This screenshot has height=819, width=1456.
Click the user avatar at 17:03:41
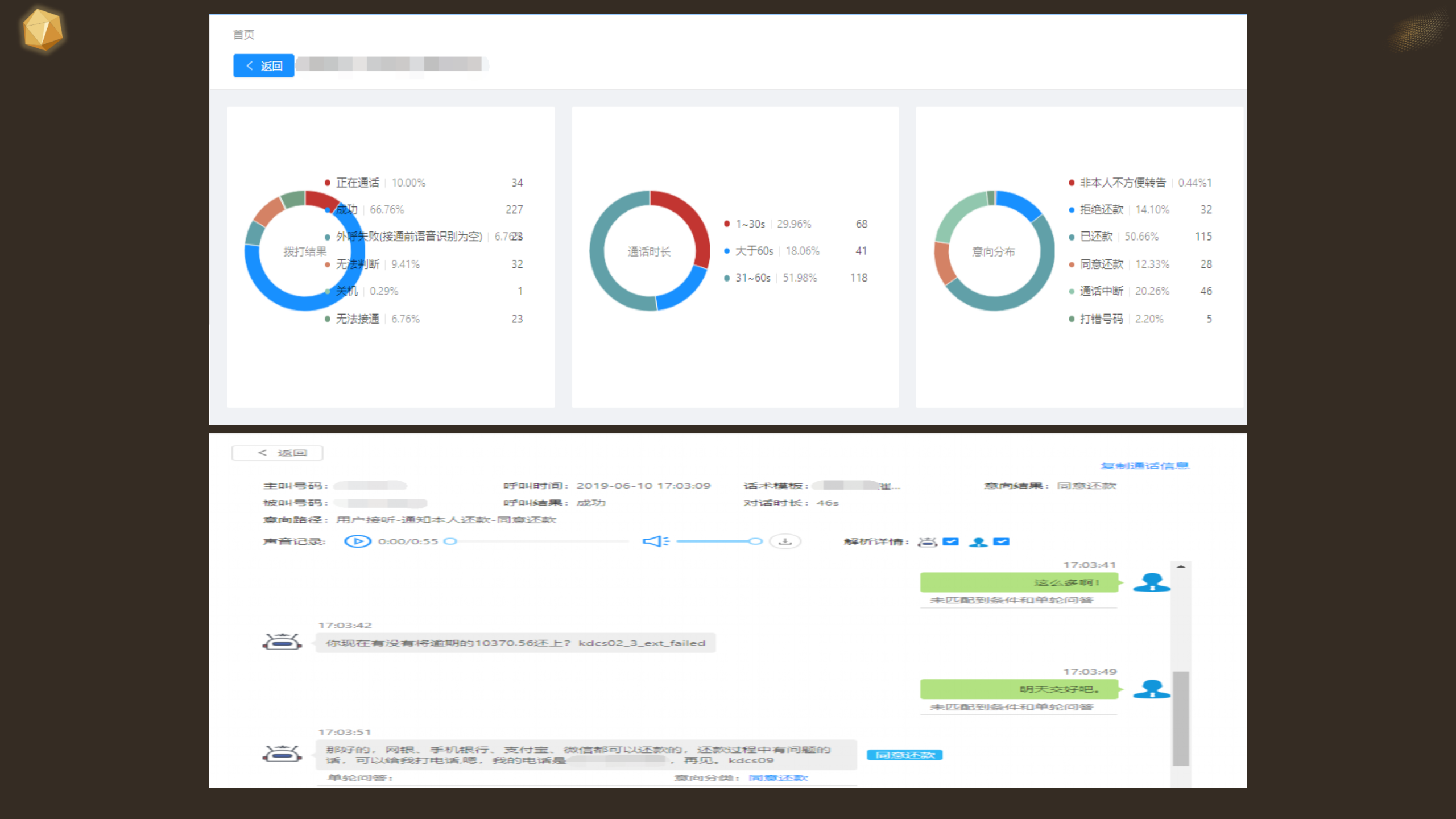[1151, 582]
